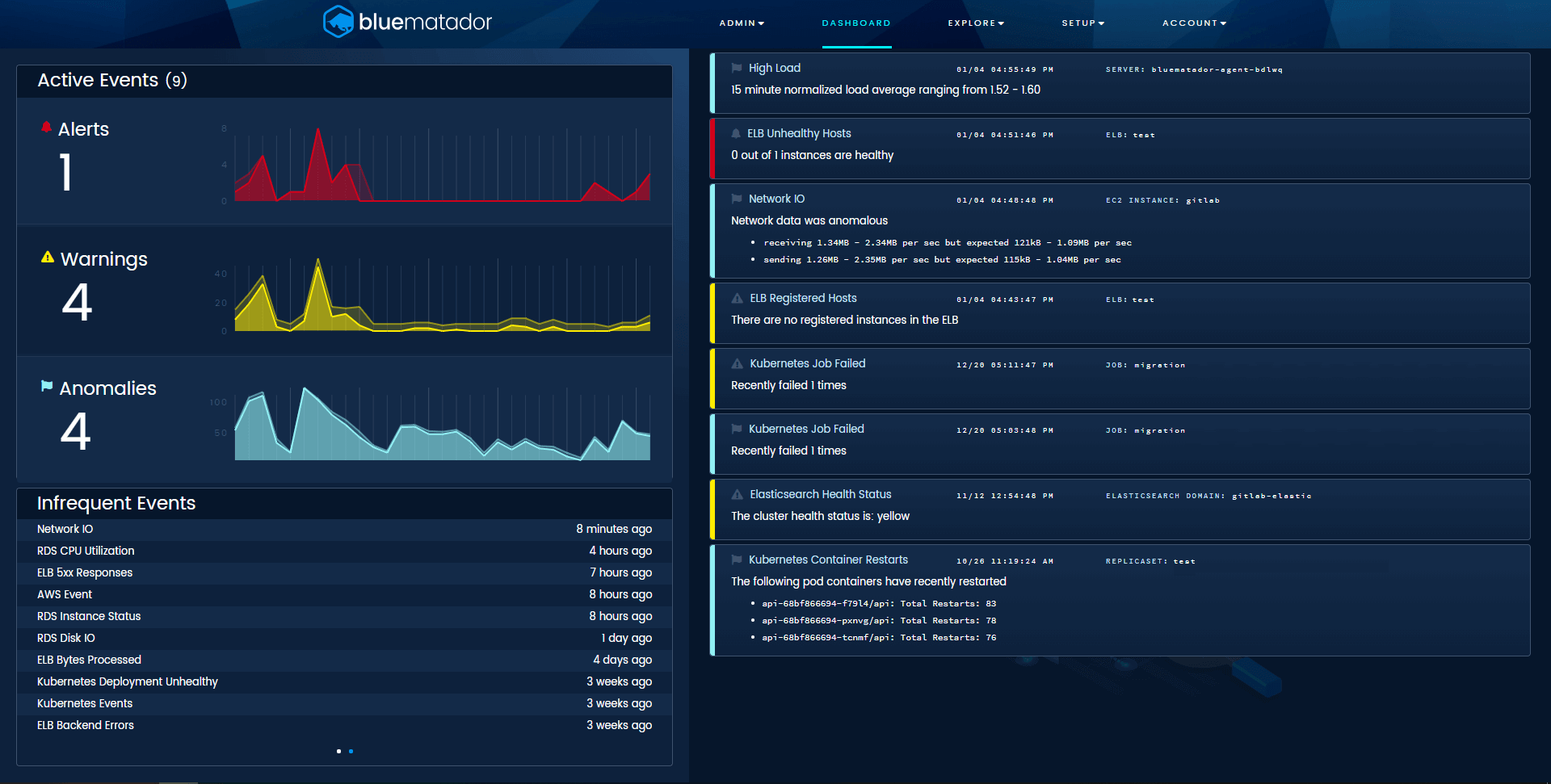Click the warning icon on ELB Registered Hosts
The height and width of the screenshot is (784, 1551).
737,298
